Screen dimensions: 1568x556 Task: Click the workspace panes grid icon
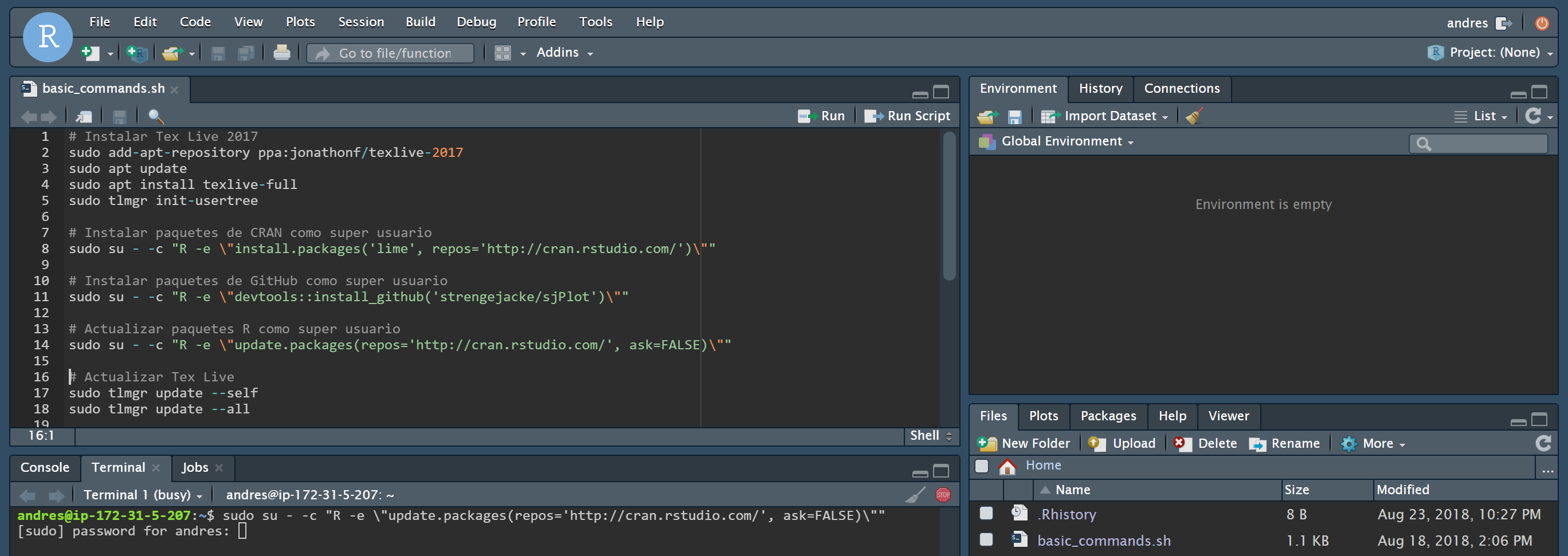[x=503, y=53]
